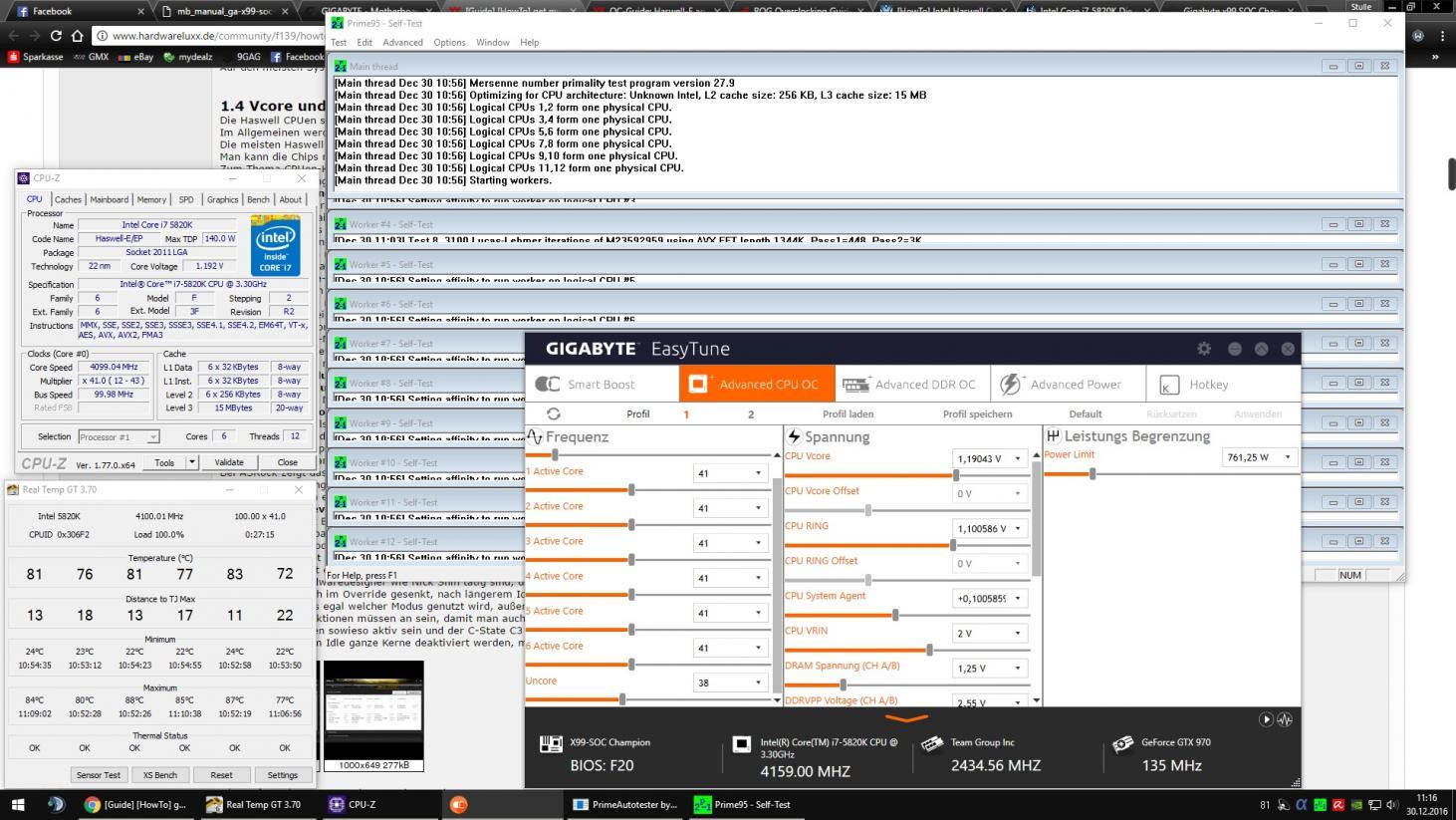Click the EasyTune profile refresh icon
The width and height of the screenshot is (1456, 820).
(554, 413)
